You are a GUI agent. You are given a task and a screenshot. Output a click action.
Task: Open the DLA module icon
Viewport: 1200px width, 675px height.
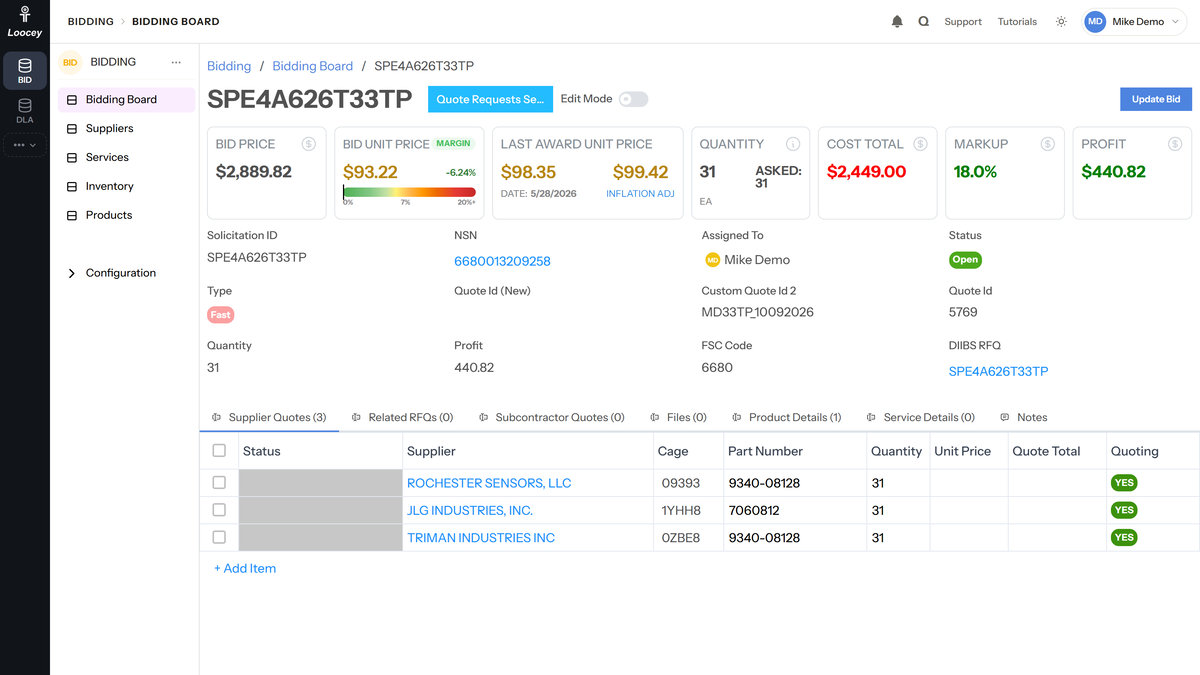[25, 111]
